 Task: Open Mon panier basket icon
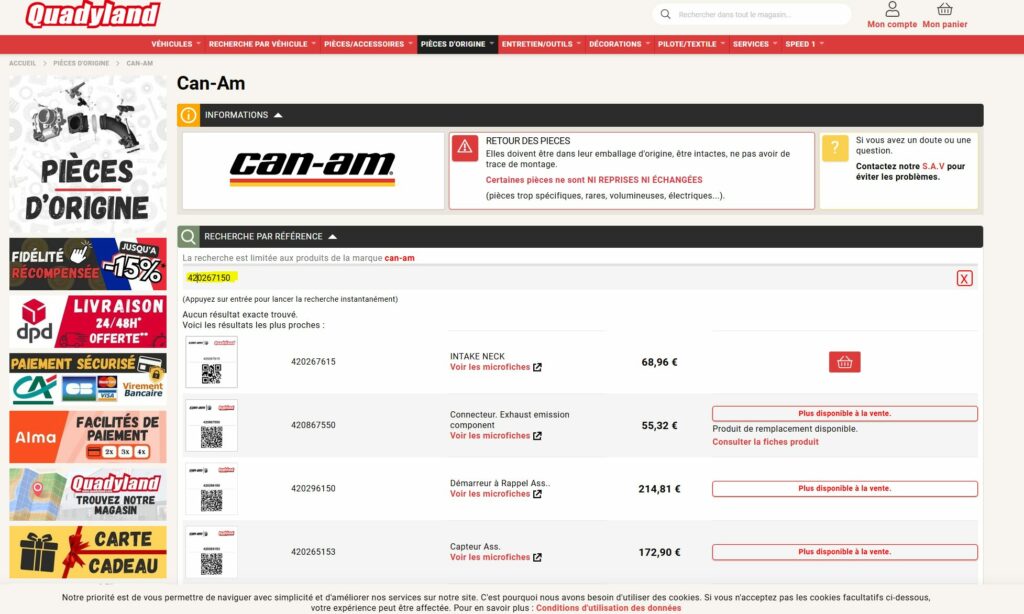pyautogui.click(x=944, y=10)
